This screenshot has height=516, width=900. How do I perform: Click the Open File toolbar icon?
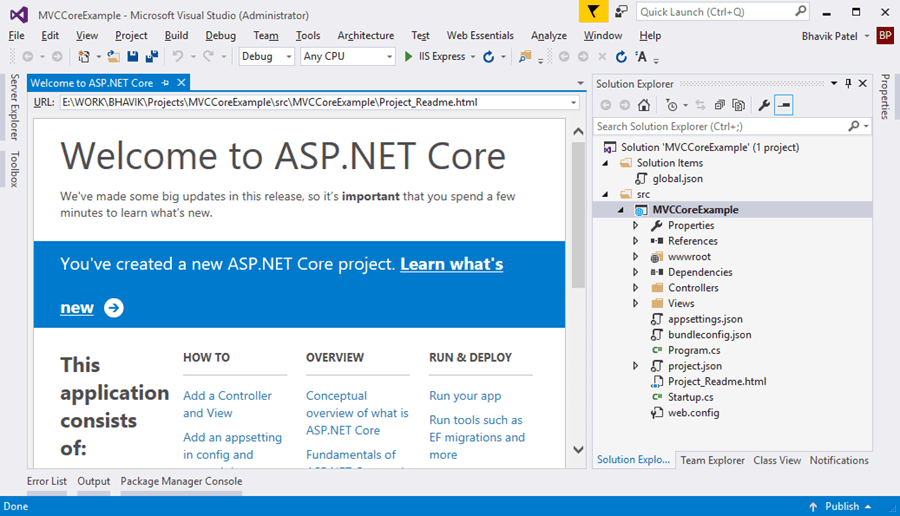114,56
